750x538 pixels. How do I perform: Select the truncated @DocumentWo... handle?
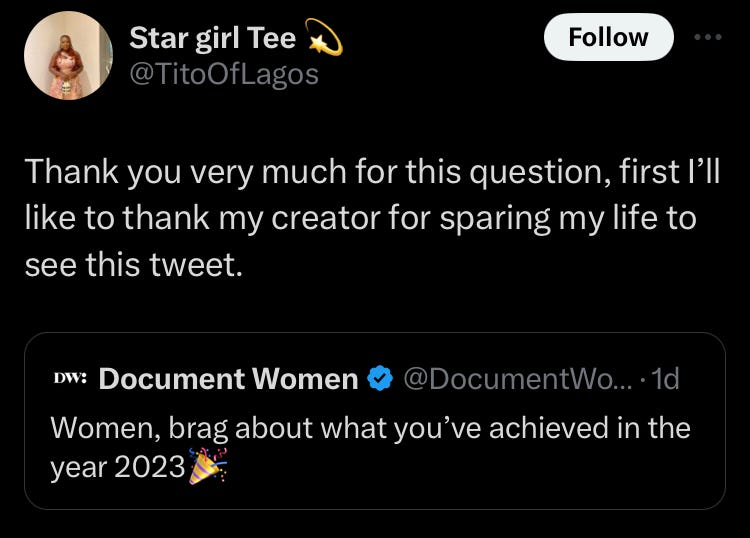(x=518, y=379)
